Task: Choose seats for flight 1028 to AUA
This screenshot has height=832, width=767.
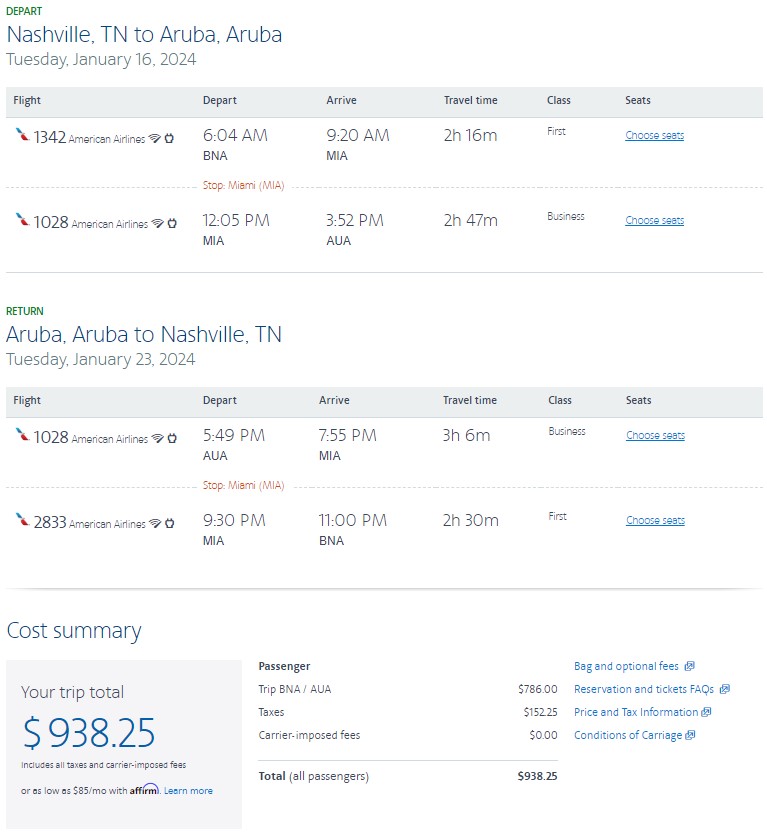Action: click(653, 220)
